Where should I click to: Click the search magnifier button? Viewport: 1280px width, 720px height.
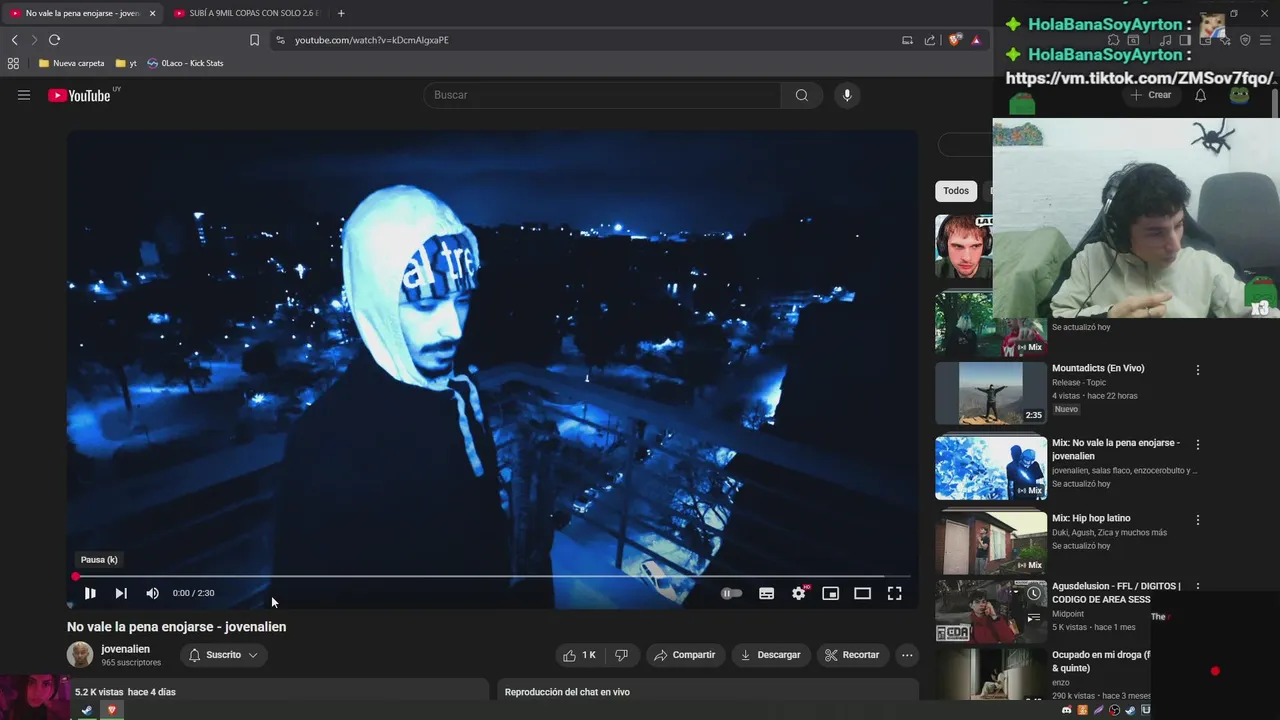802,95
